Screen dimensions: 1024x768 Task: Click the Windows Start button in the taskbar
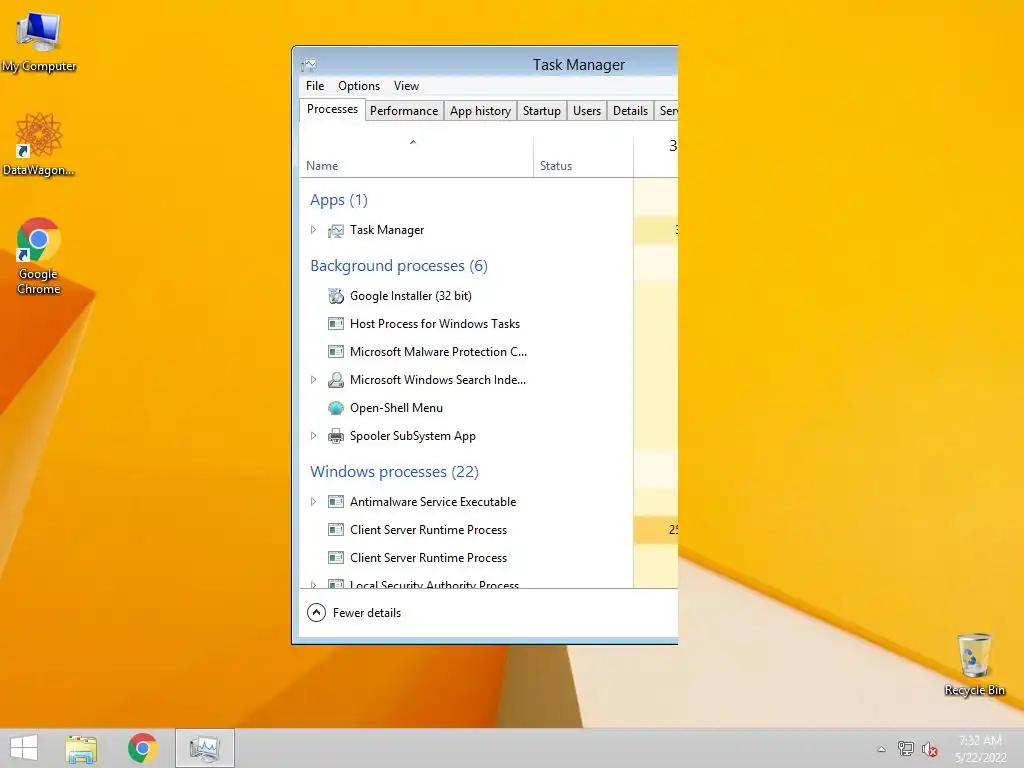point(24,748)
